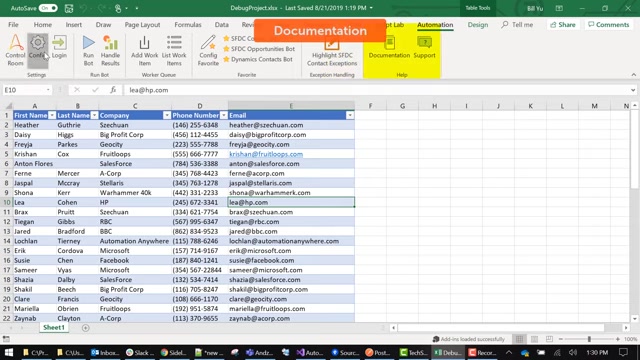Select cell containing Automation Anywhere
This screenshot has width=640, height=360.
pyautogui.click(x=134, y=241)
